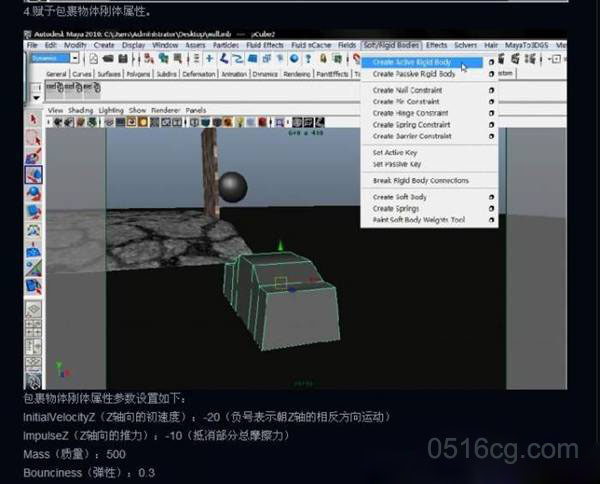
Task: Choose the Soft Modification tool
Action: point(34,249)
